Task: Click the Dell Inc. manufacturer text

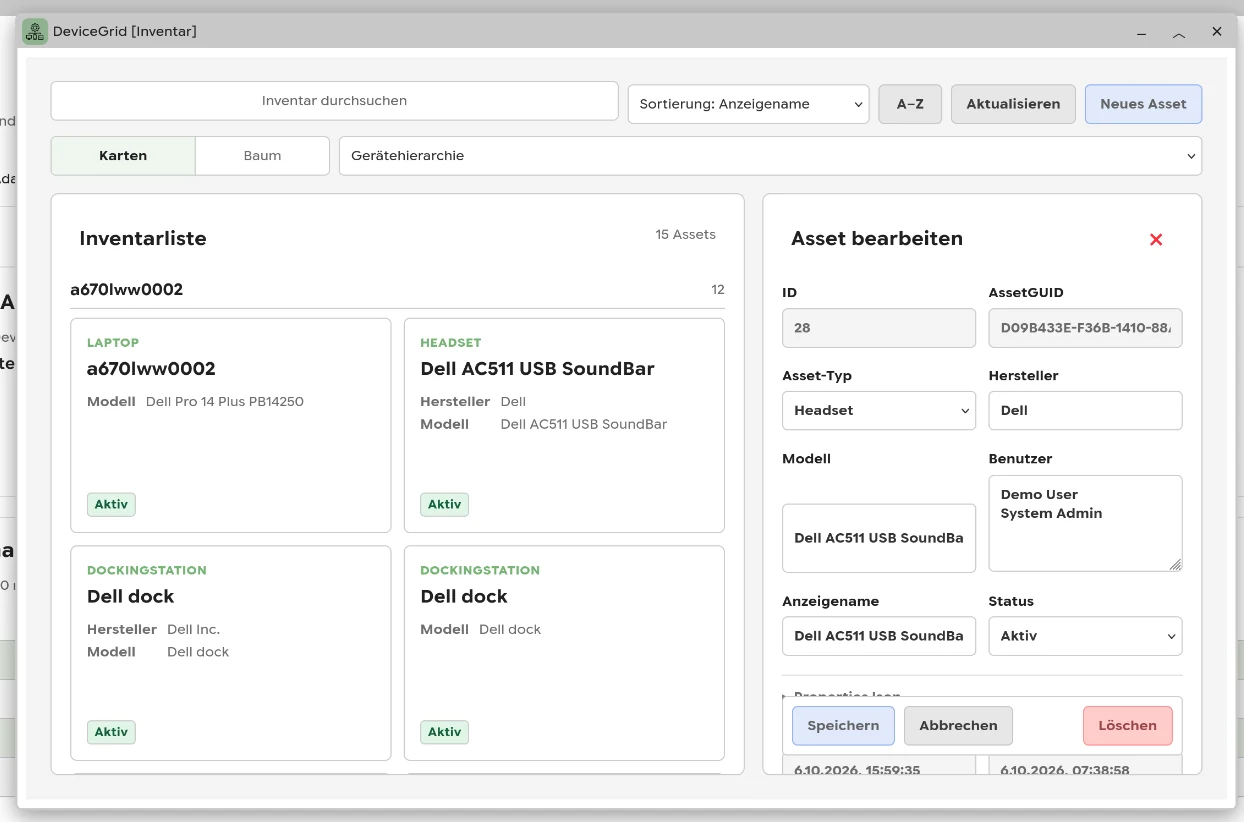Action: 193,630
